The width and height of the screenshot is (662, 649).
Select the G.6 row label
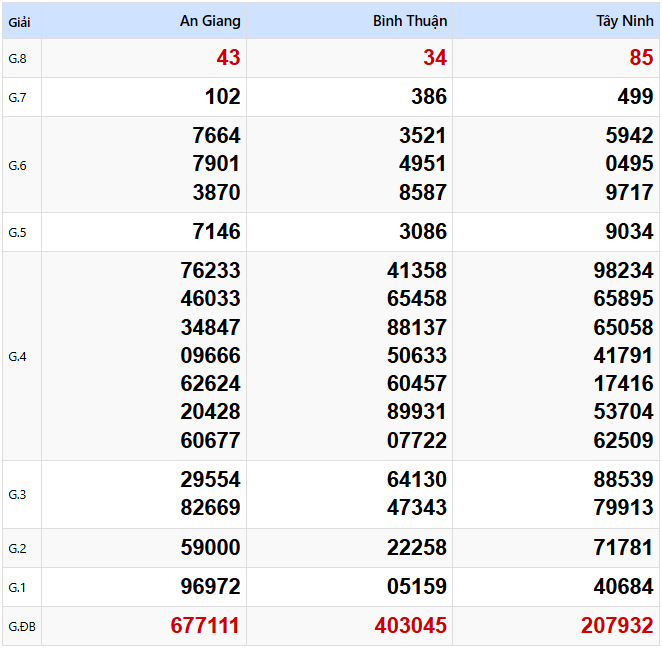[x=17, y=165]
